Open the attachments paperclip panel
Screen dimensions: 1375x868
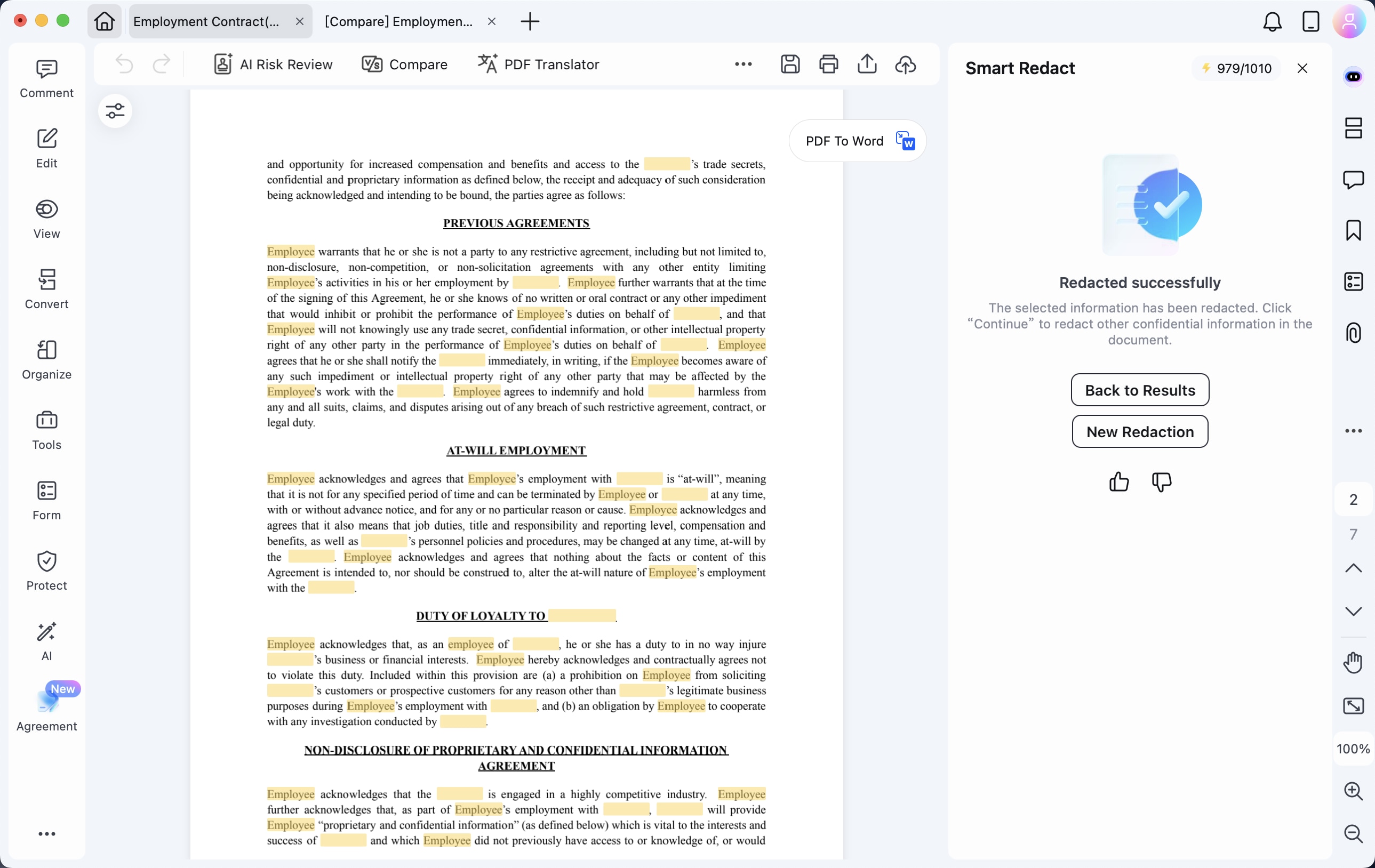point(1353,333)
